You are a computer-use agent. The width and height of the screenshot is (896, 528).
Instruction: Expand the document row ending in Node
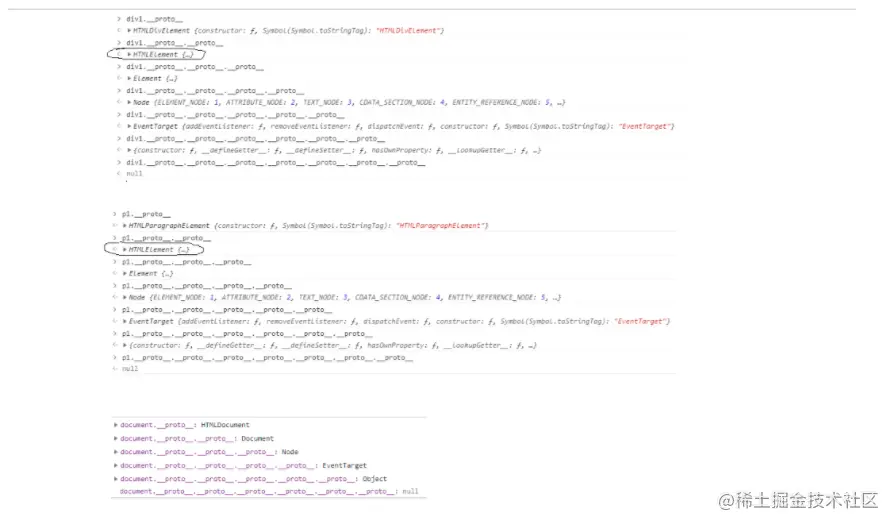coord(115,452)
